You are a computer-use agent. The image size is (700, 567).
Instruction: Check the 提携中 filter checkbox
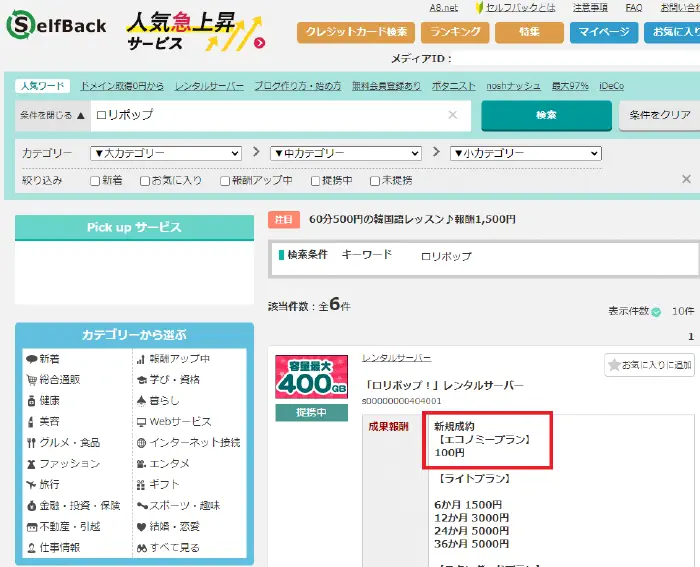[x=315, y=181]
